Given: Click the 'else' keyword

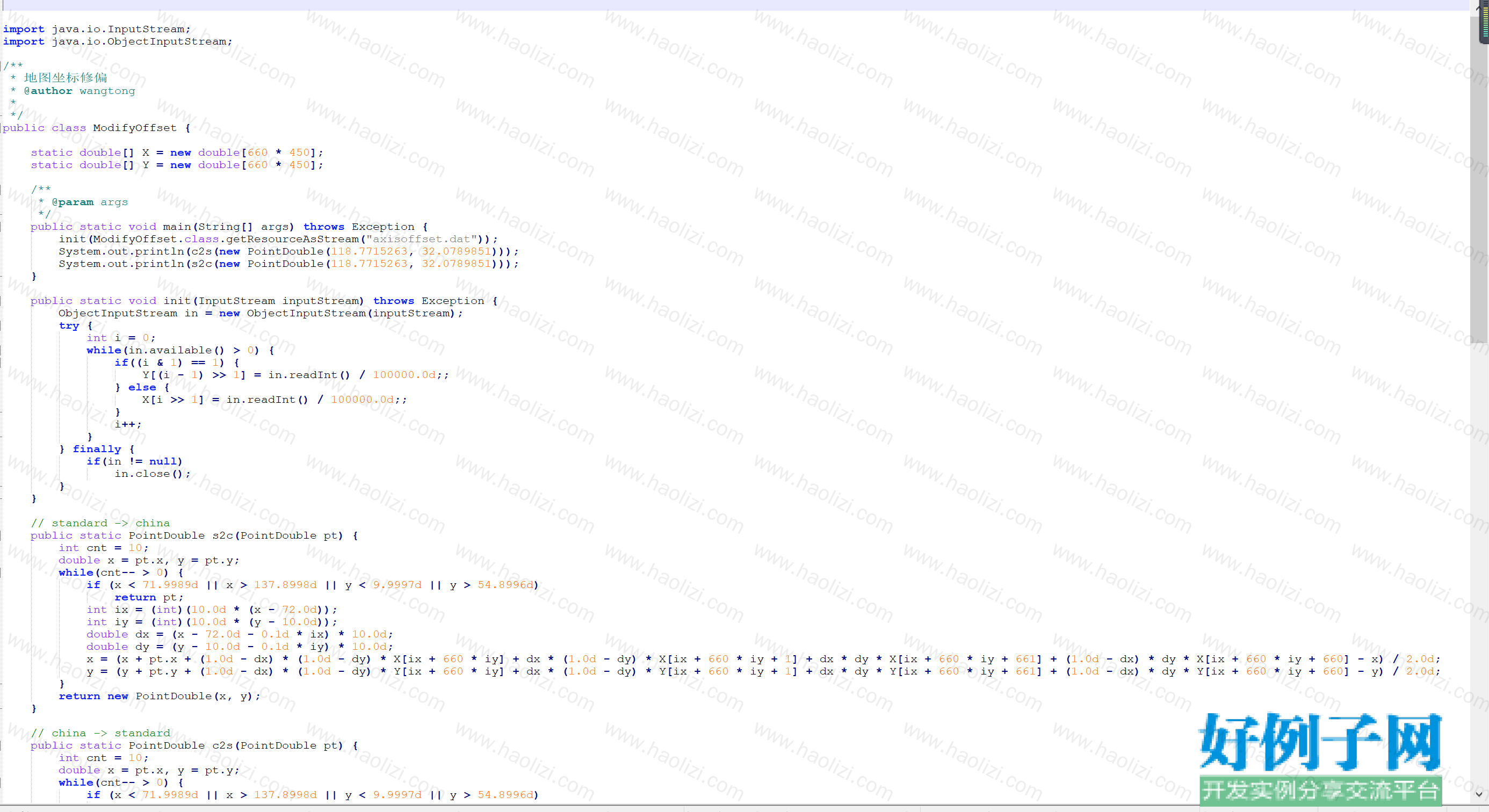Looking at the screenshot, I should (142, 387).
